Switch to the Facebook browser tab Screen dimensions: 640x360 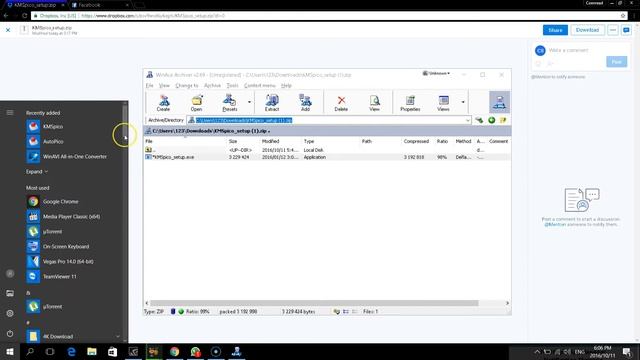100,5
